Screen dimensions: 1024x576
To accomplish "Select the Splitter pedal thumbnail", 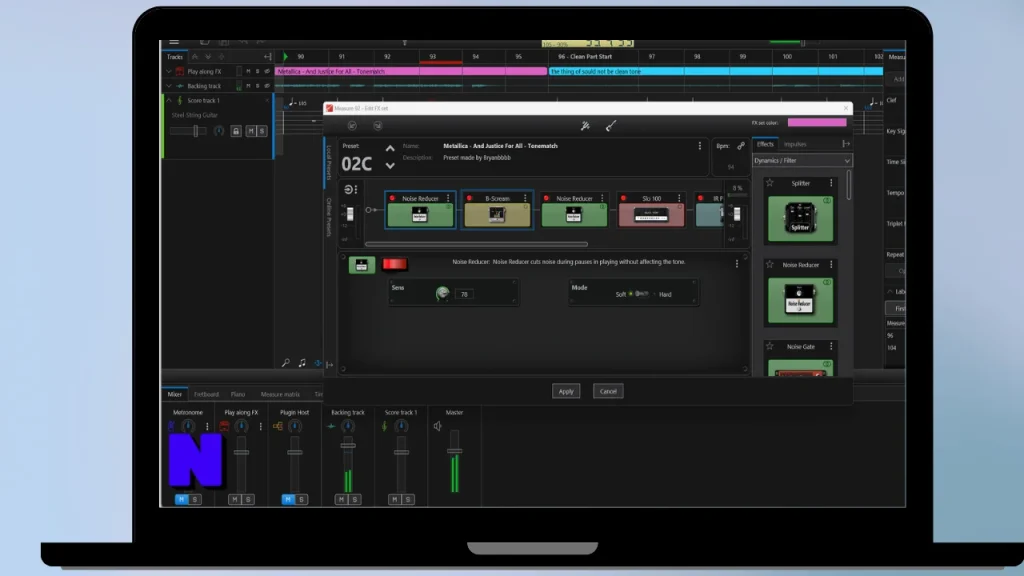I will (x=801, y=219).
